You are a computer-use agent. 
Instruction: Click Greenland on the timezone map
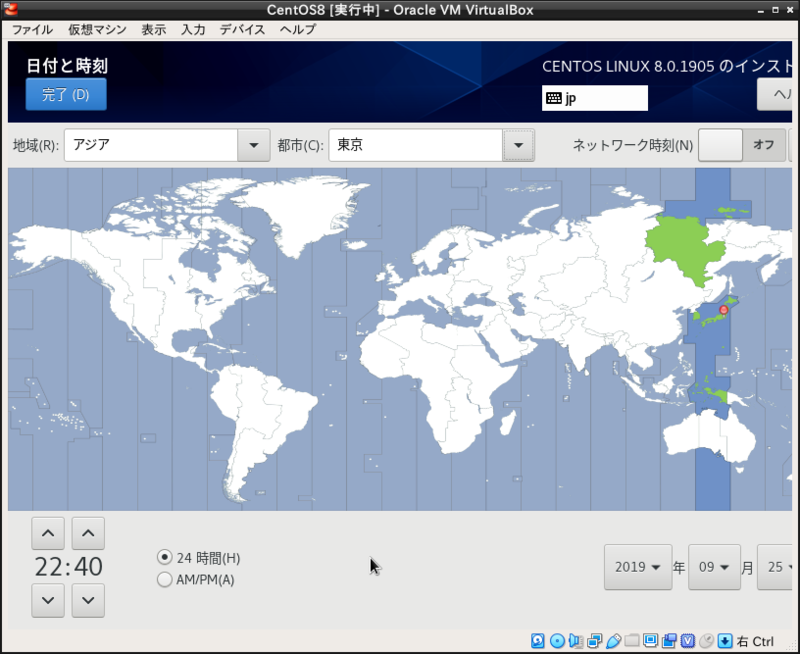click(301, 212)
